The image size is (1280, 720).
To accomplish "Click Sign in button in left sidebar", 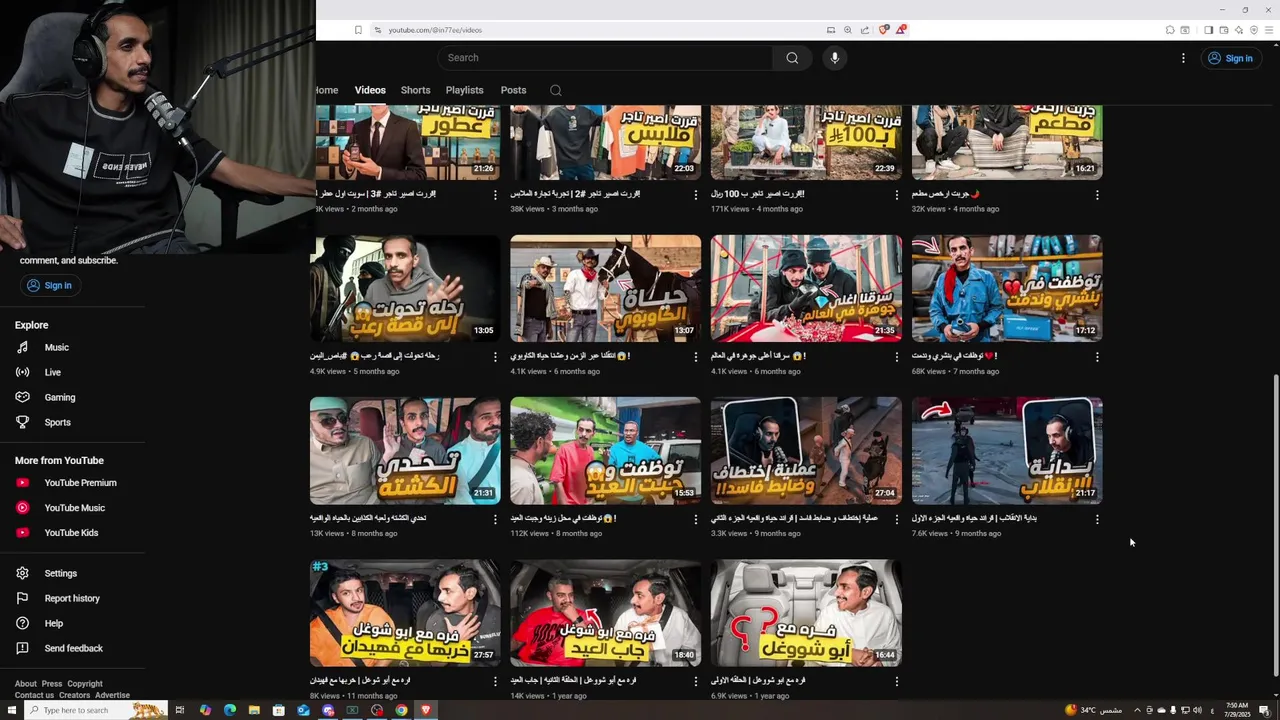I will [x=49, y=285].
